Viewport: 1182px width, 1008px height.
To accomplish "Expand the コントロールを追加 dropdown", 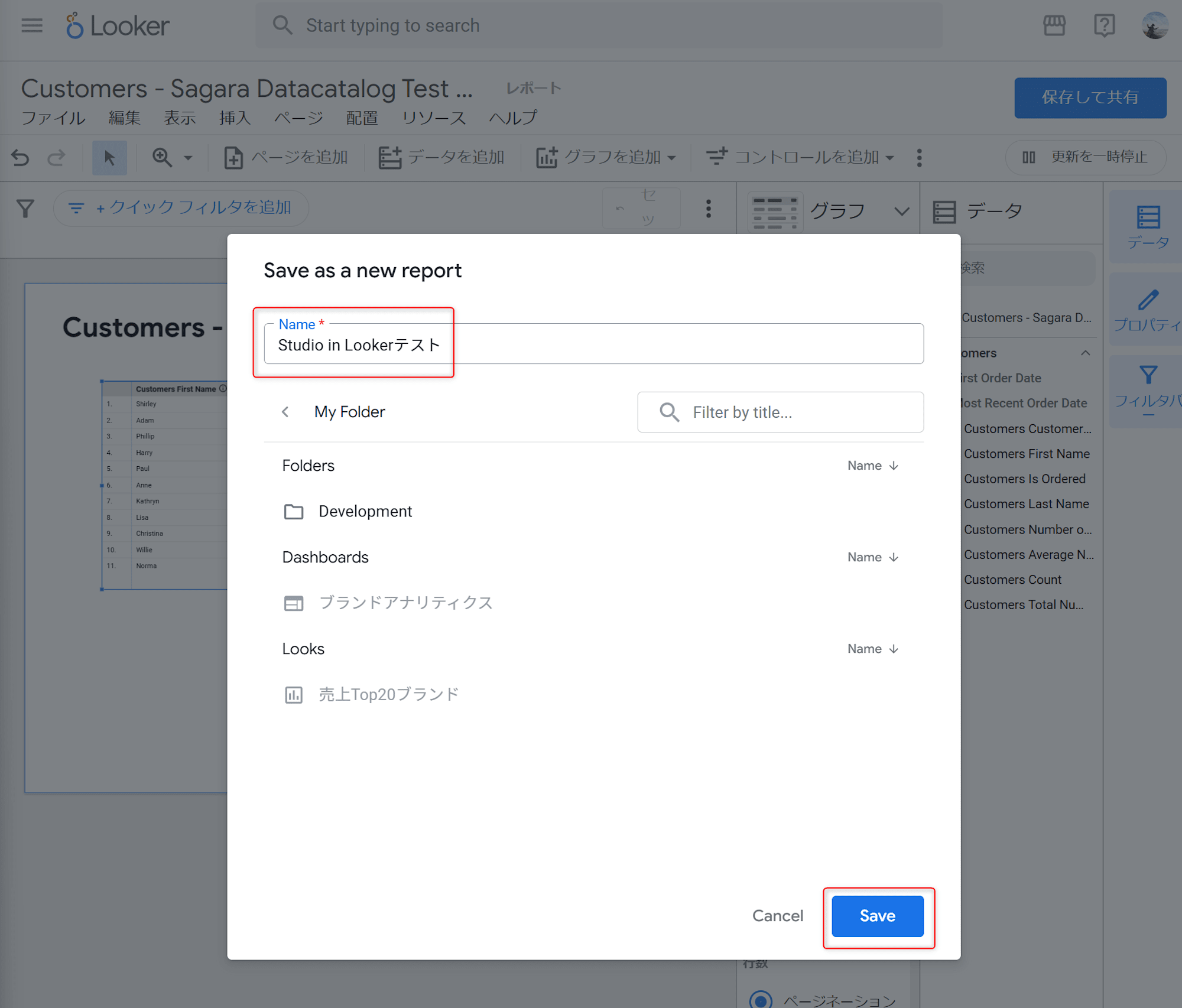I will coord(889,158).
